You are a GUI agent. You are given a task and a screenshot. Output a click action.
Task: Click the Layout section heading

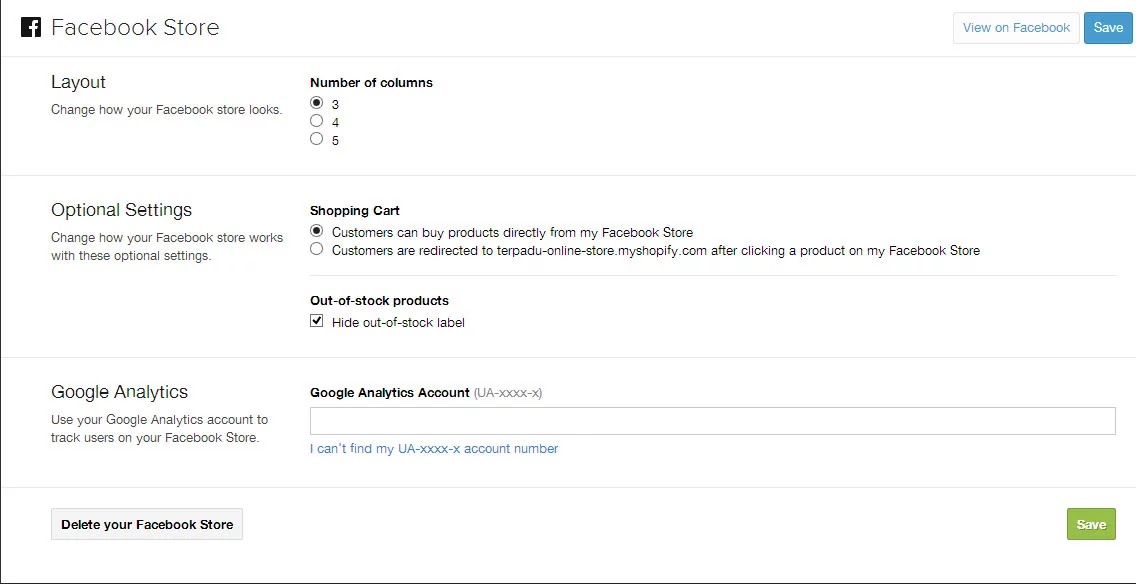pyautogui.click(x=78, y=82)
